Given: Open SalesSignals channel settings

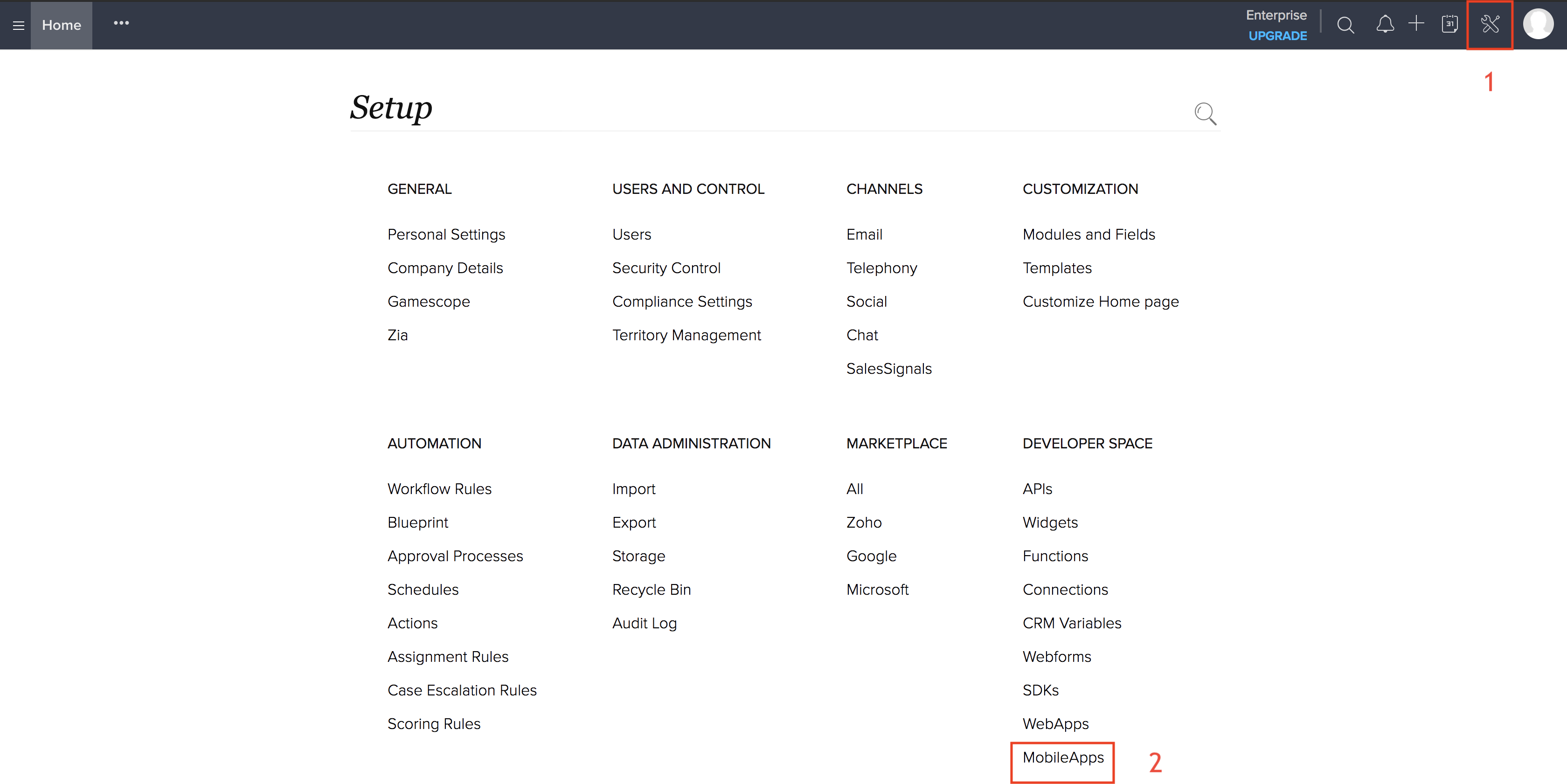Looking at the screenshot, I should [x=889, y=369].
